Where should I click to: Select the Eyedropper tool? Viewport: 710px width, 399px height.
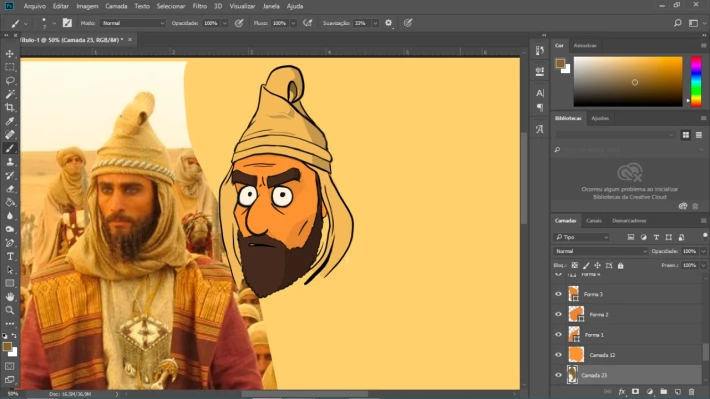(10, 121)
